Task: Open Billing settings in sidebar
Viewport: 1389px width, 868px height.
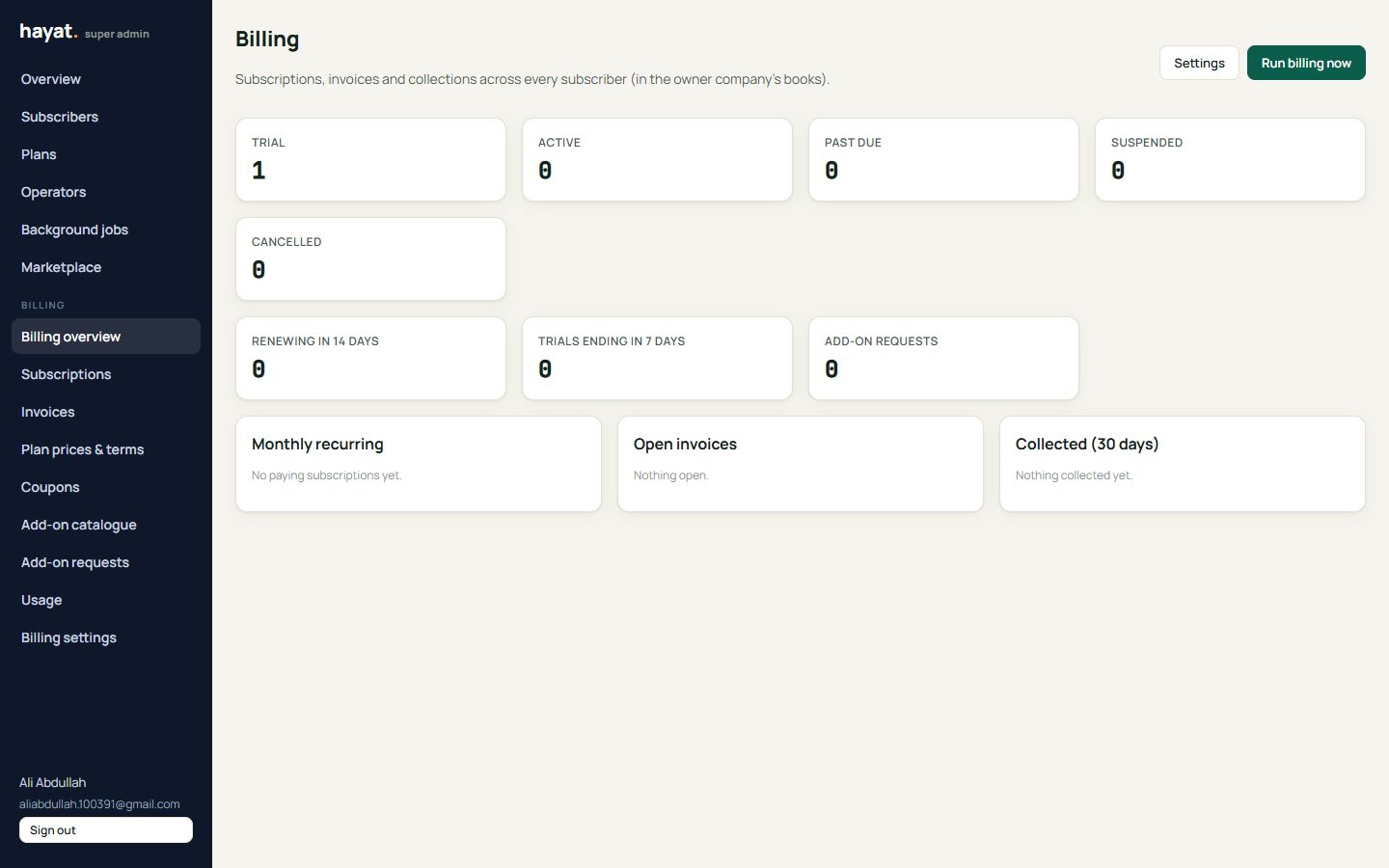Action: [x=106, y=637]
